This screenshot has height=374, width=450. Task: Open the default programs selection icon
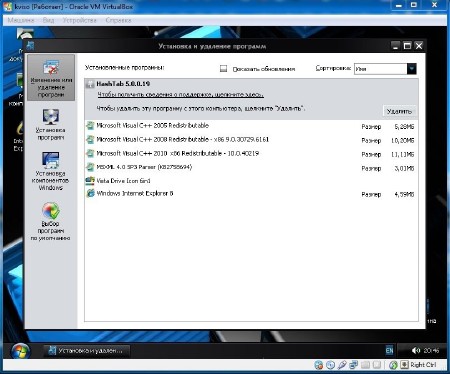click(51, 211)
